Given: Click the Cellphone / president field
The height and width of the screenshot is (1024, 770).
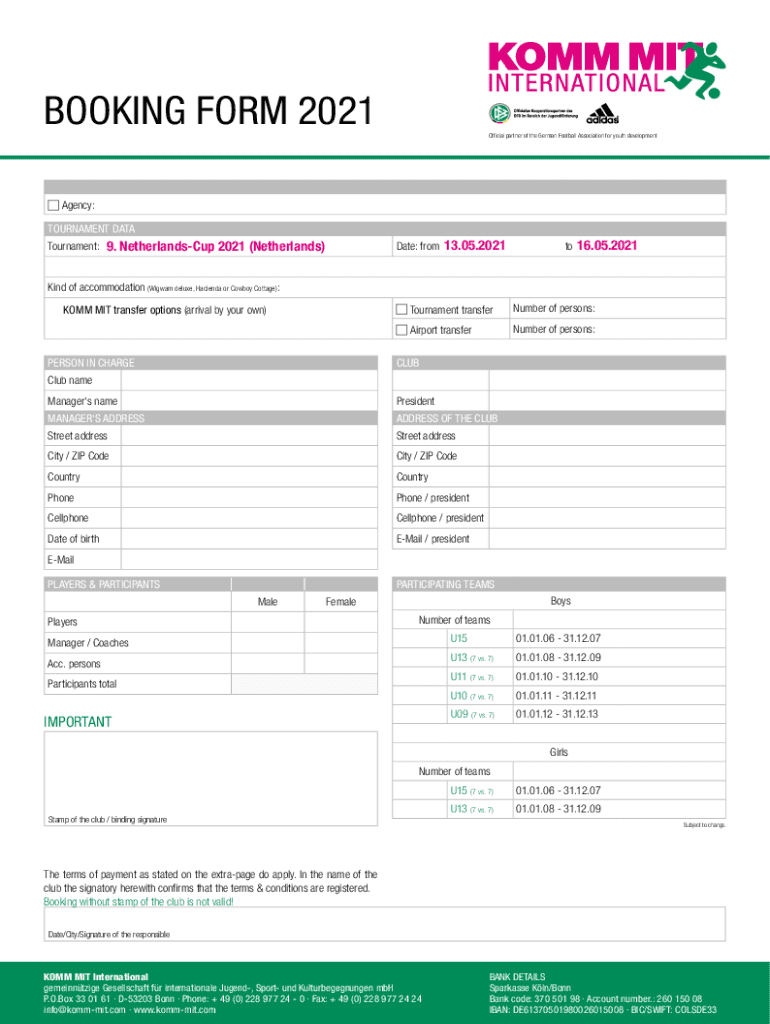Looking at the screenshot, I should [x=607, y=518].
